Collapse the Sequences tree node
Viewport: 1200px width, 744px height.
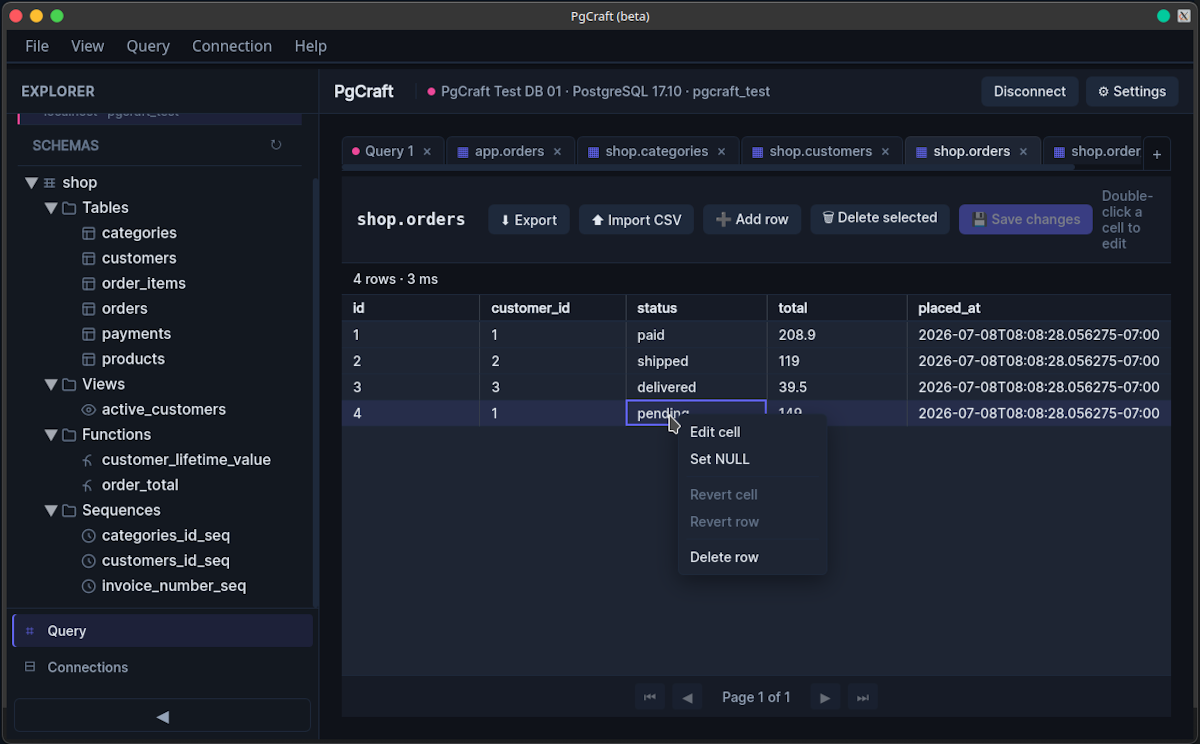[x=51, y=510]
